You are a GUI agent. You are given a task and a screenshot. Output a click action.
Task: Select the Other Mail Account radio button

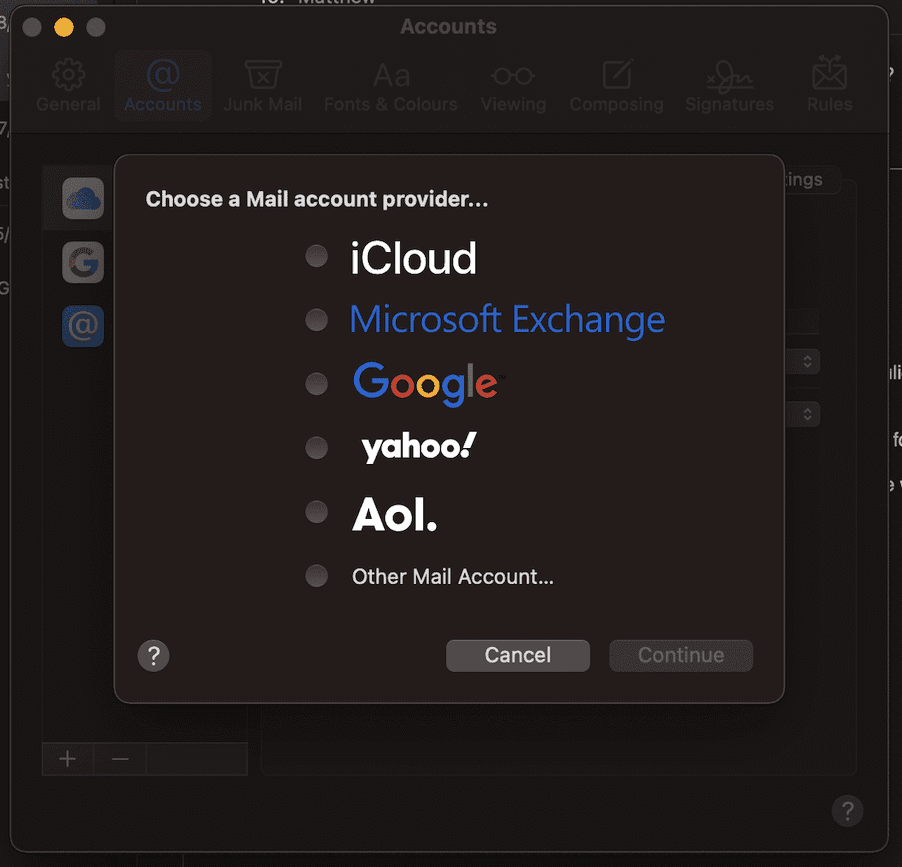point(316,576)
